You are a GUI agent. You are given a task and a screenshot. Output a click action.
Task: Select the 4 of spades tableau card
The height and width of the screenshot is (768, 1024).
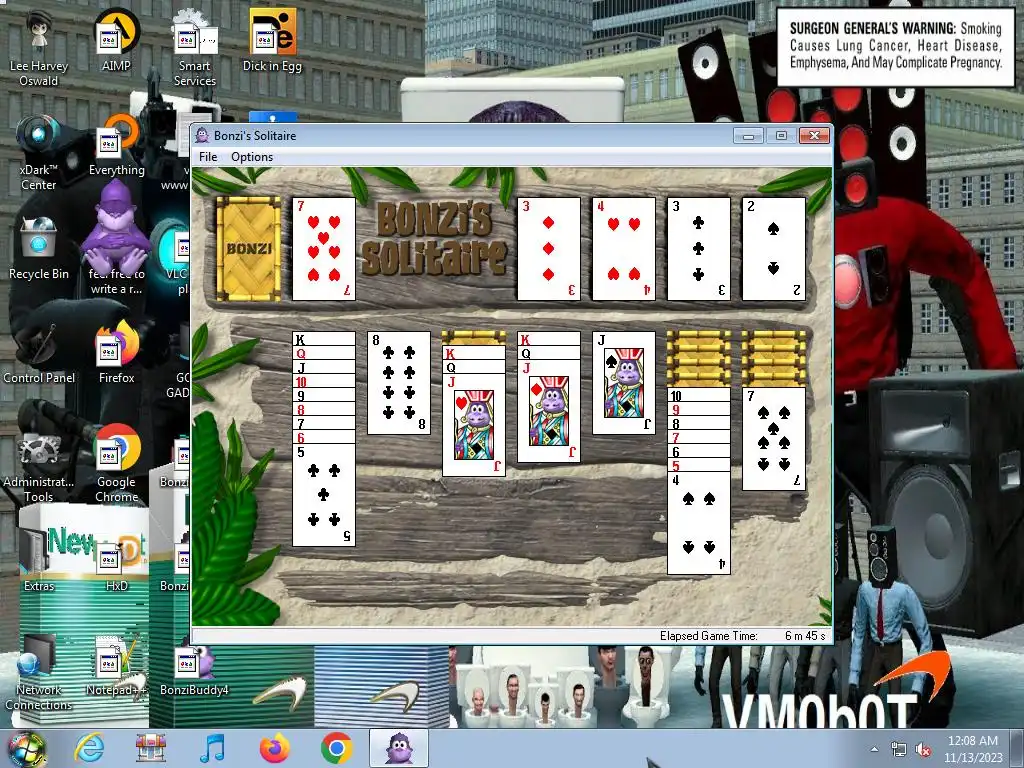[699, 523]
